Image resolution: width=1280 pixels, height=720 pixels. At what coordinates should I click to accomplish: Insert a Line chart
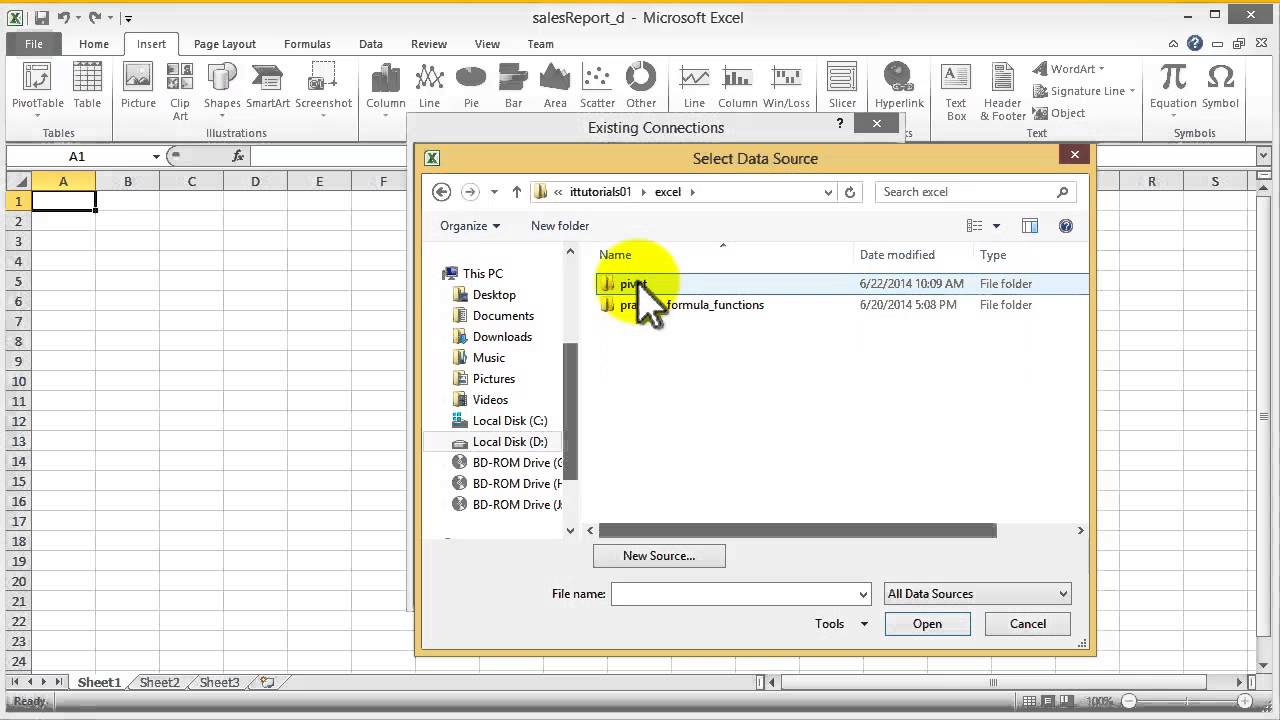point(429,87)
